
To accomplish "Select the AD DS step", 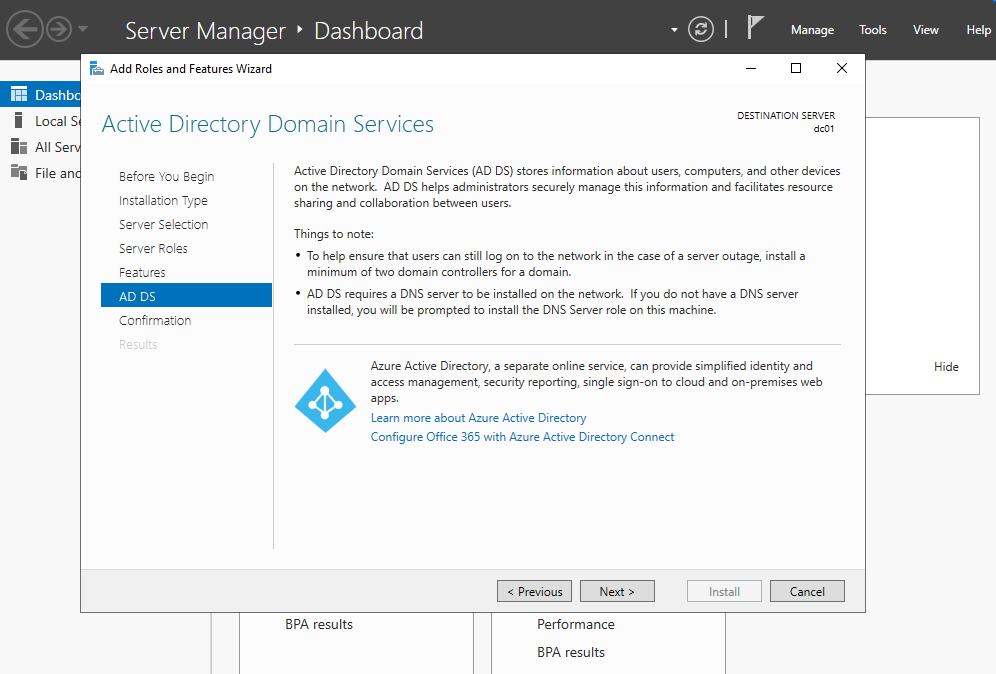I will (186, 295).
